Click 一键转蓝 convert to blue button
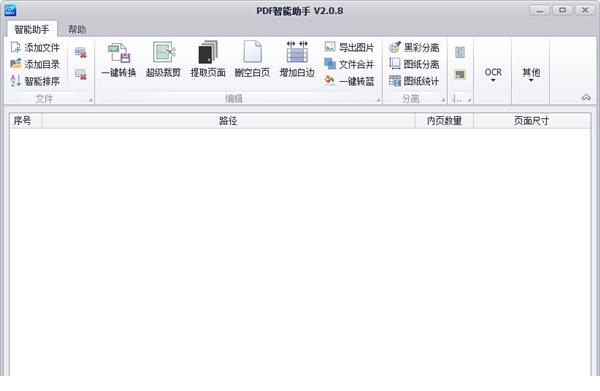Image resolution: width=600 pixels, height=391 pixels. coord(349,81)
